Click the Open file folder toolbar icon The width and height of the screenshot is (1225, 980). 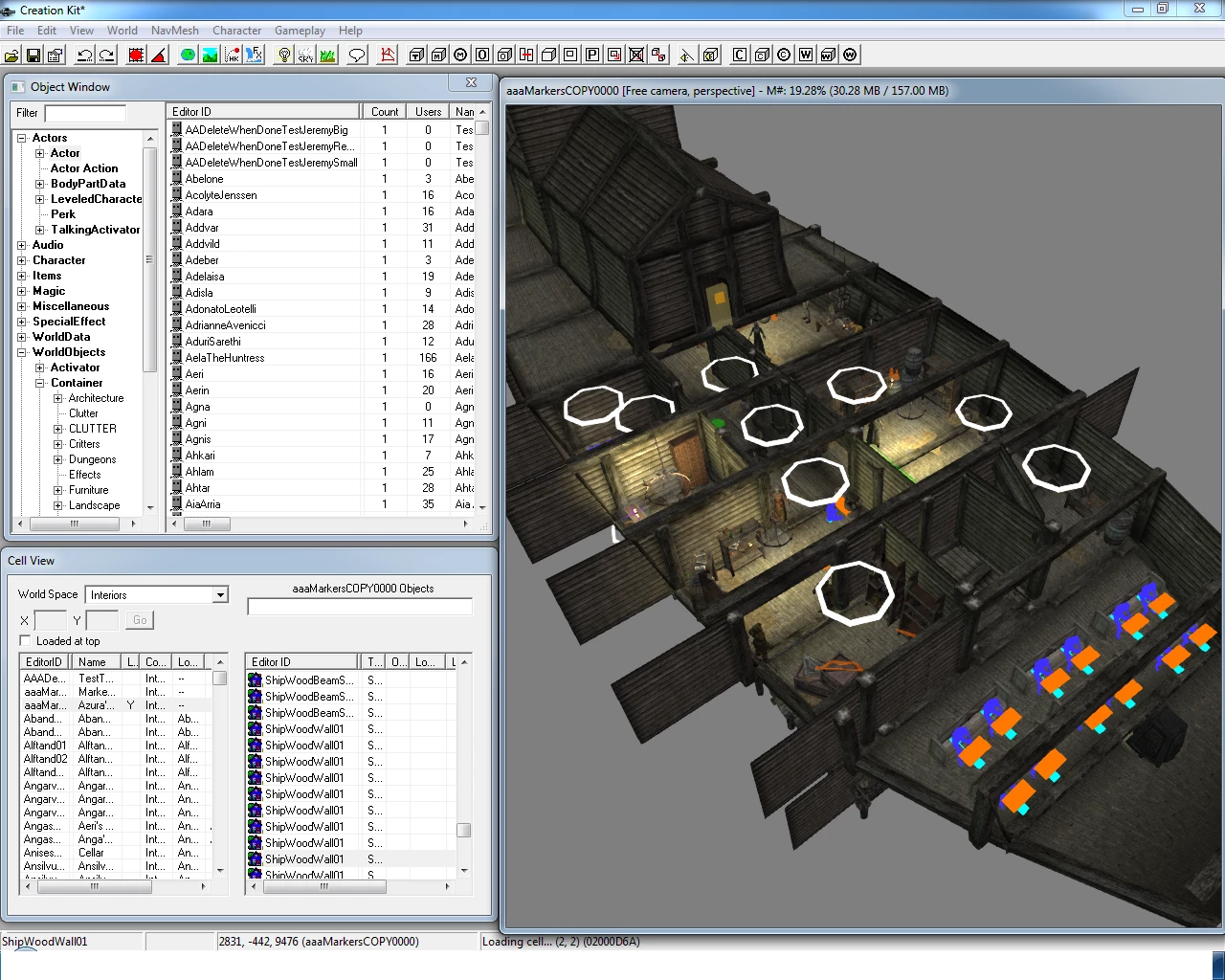pos(13,56)
